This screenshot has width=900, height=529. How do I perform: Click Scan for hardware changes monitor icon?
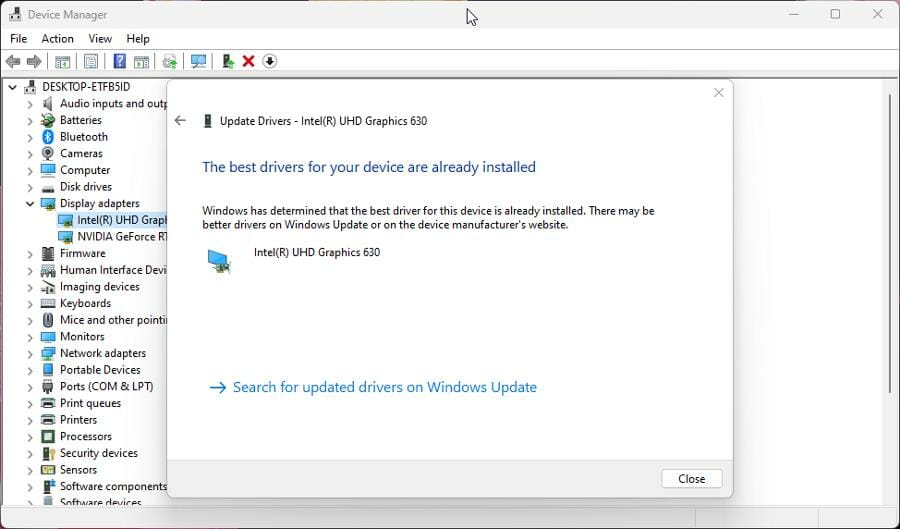coord(199,61)
